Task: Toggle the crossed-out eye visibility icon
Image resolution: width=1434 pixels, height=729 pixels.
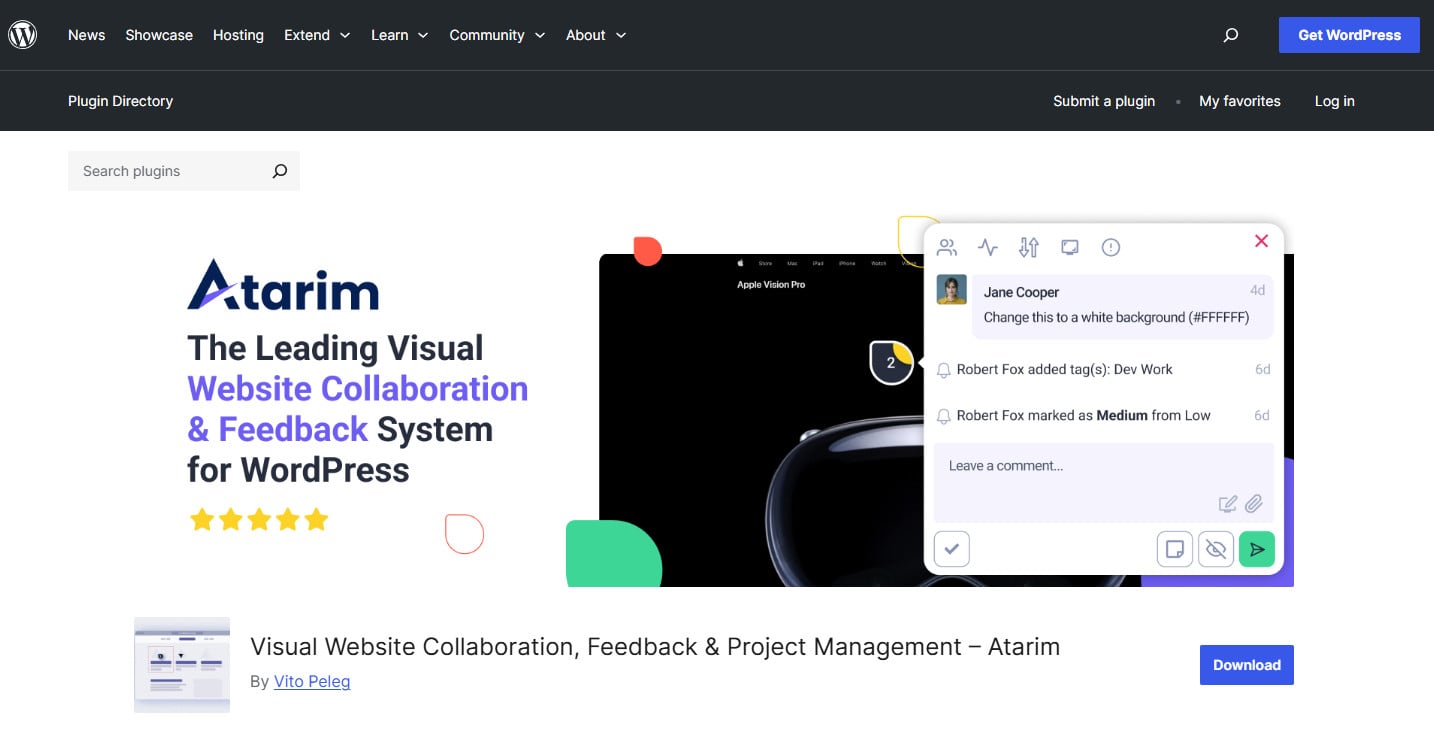Action: point(1216,549)
